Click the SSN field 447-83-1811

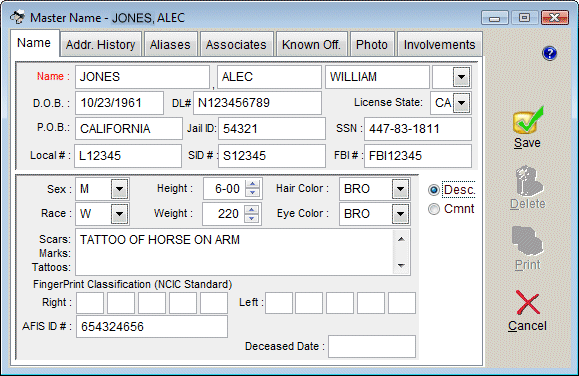(x=418, y=129)
